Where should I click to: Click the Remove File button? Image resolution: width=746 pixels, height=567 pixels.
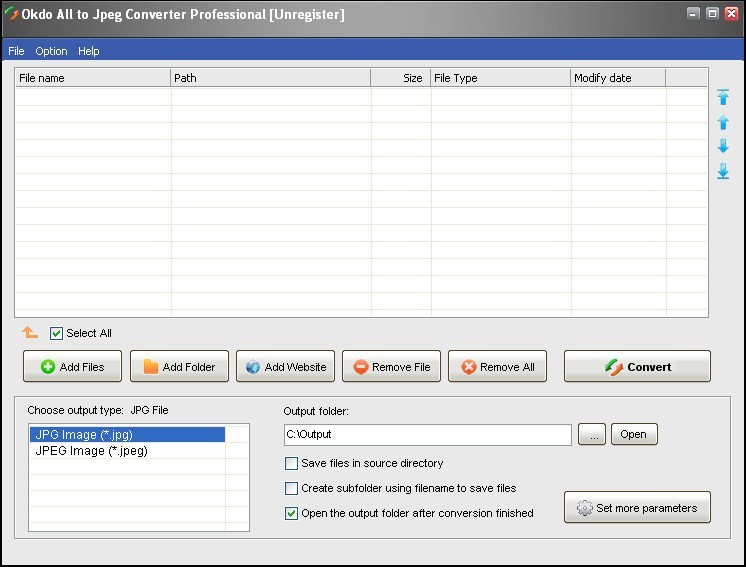392,366
